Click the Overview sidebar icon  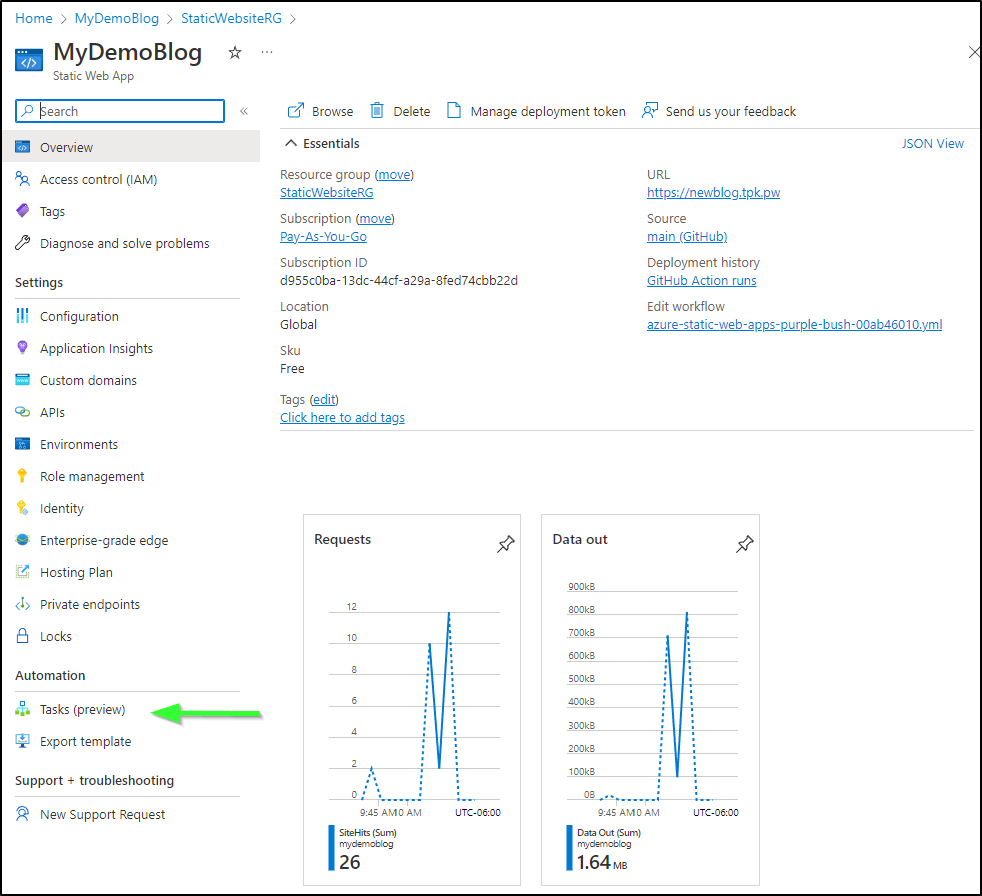(23, 147)
